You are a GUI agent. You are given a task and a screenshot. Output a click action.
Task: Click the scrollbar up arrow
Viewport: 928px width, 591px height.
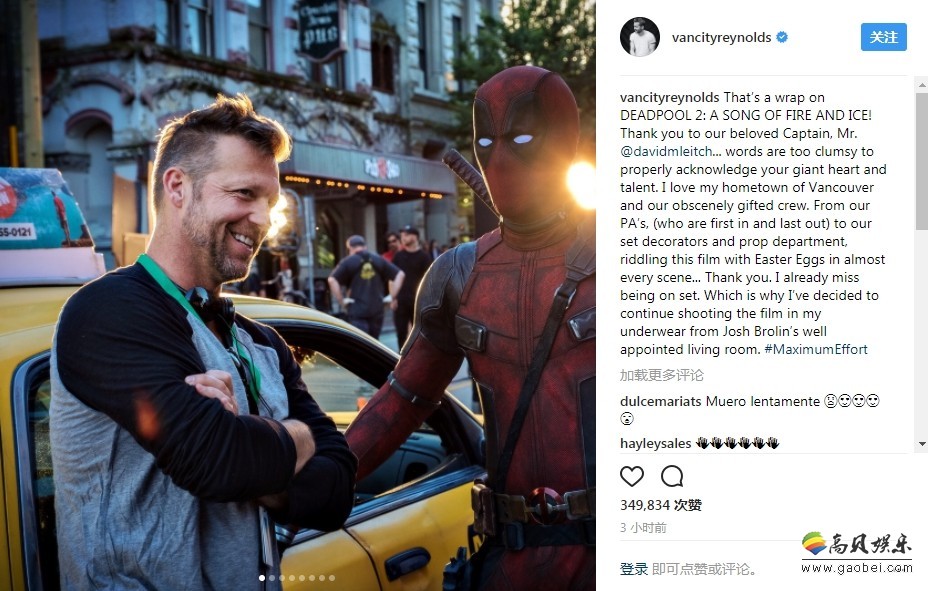[922, 86]
